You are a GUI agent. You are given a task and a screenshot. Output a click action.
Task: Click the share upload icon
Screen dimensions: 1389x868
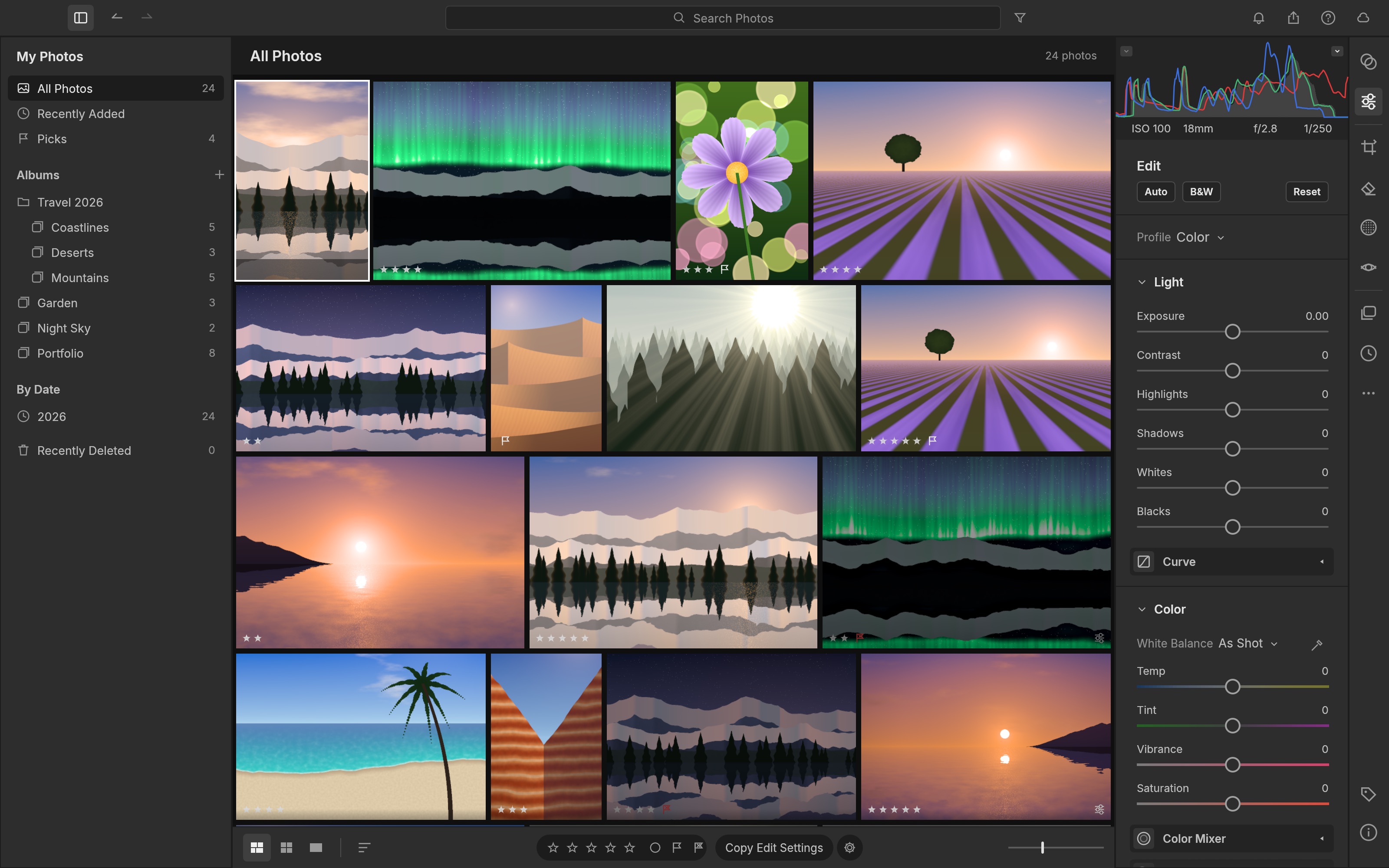tap(1293, 18)
